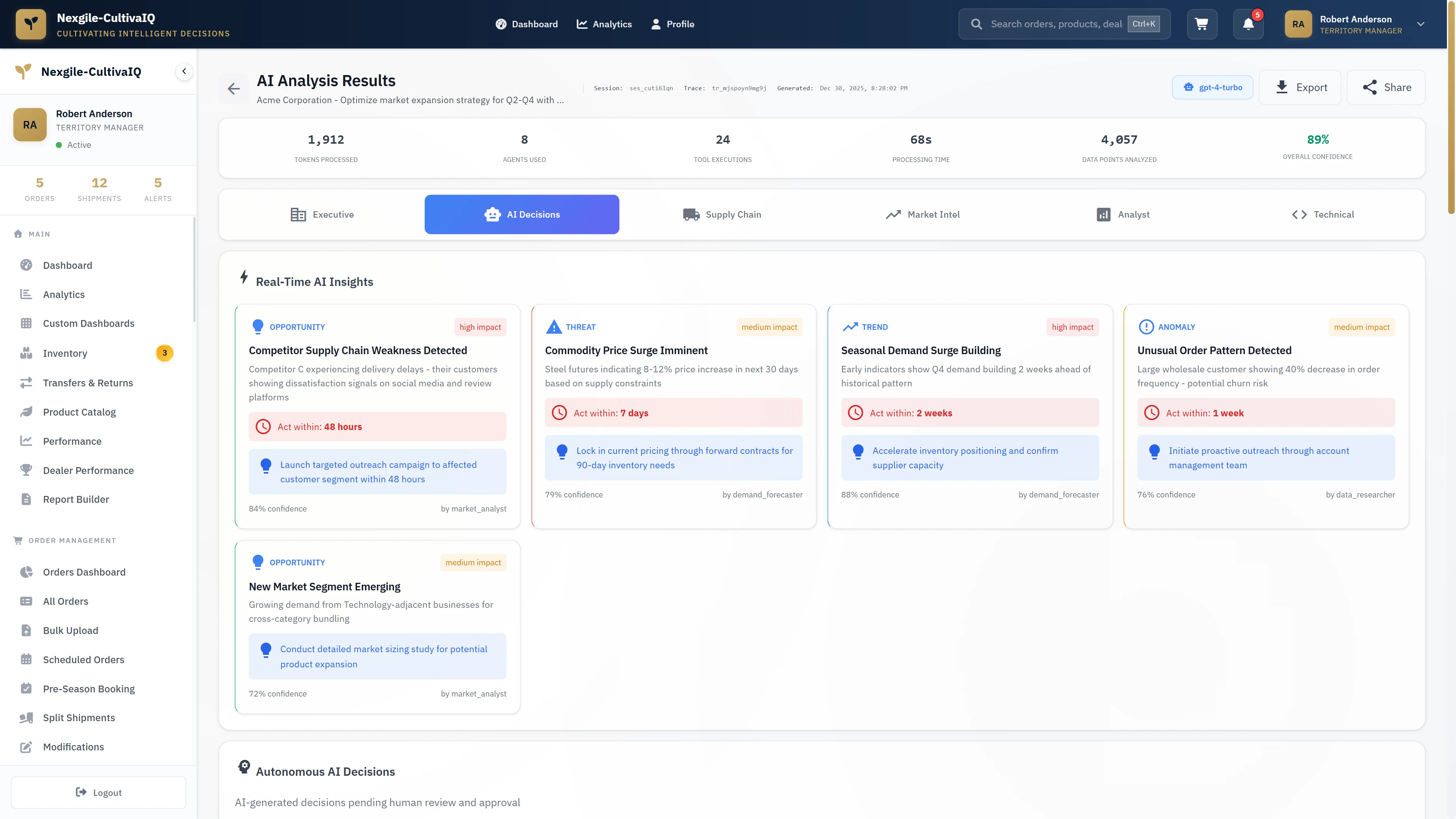Click the Dealer Performance trophy icon
Screen dimensions: 1456x819
tap(27, 470)
